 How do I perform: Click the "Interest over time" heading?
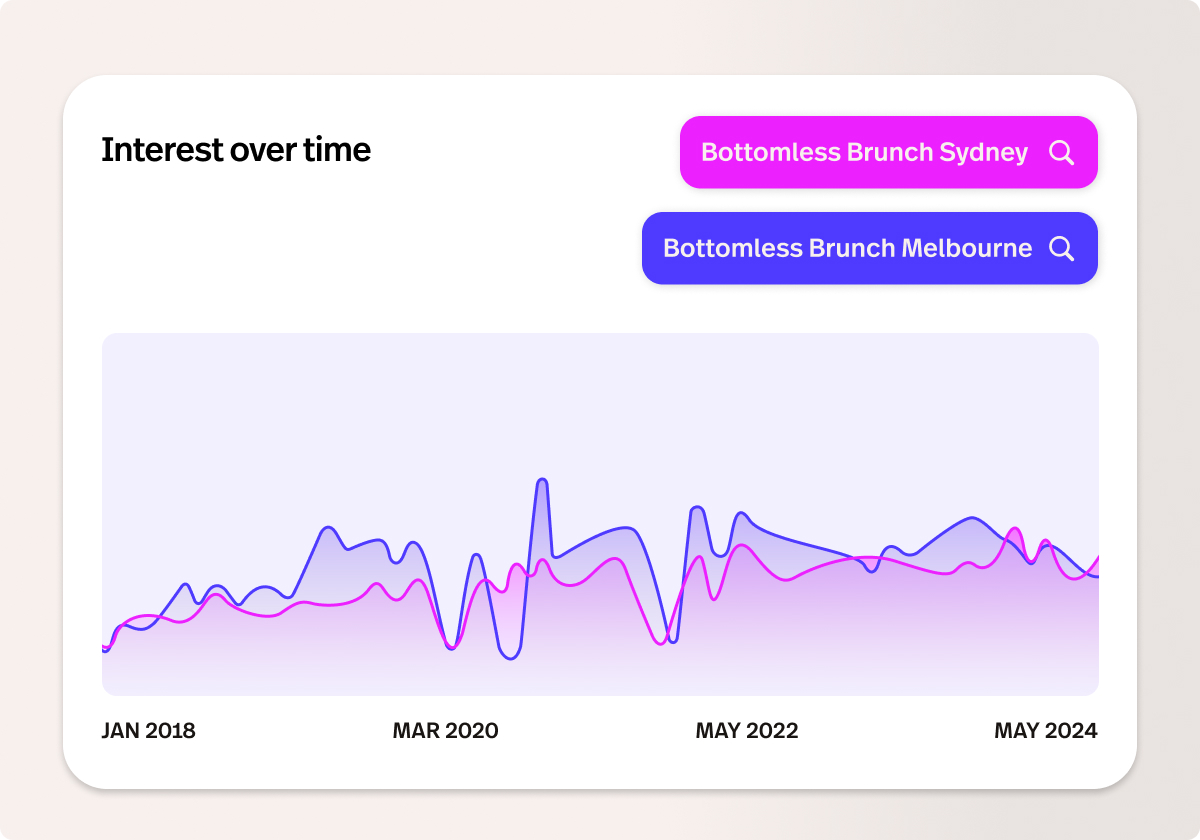[236, 150]
